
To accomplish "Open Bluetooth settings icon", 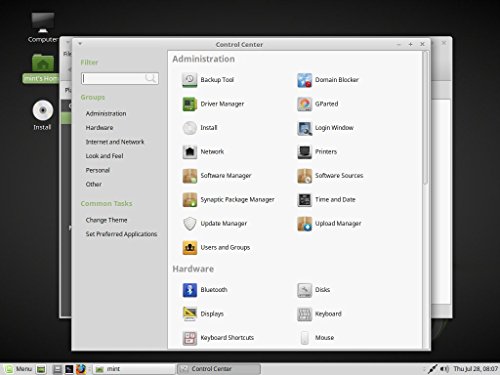I will (x=189, y=290).
